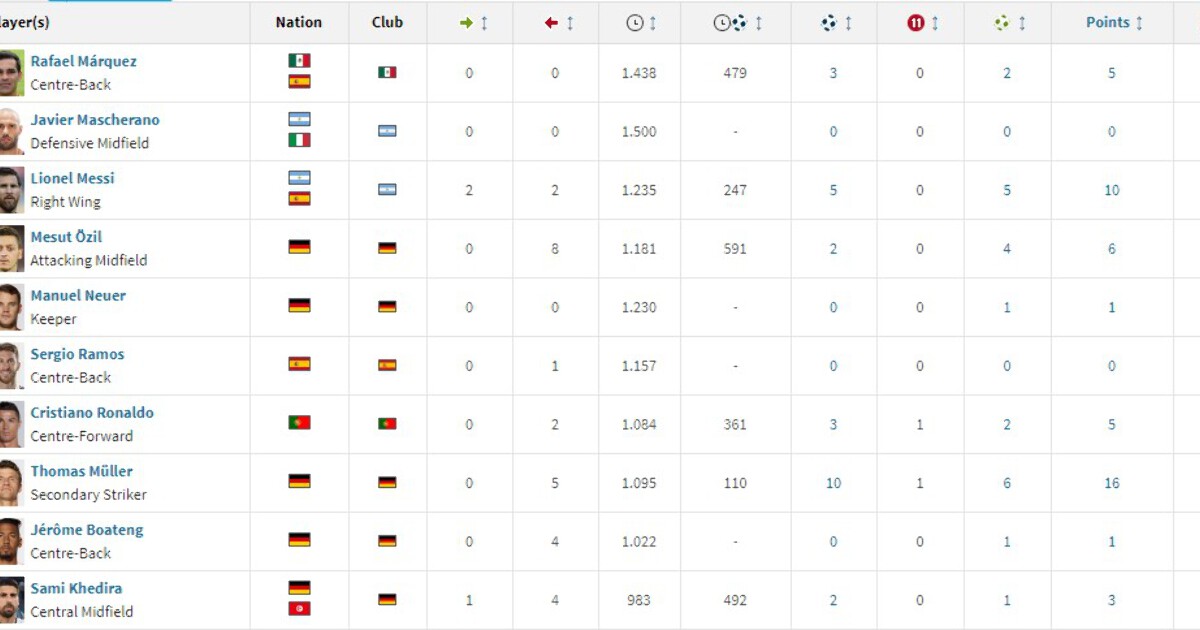Sort by green assists icon column
Screen dimensions: 1200x630
point(1002,23)
